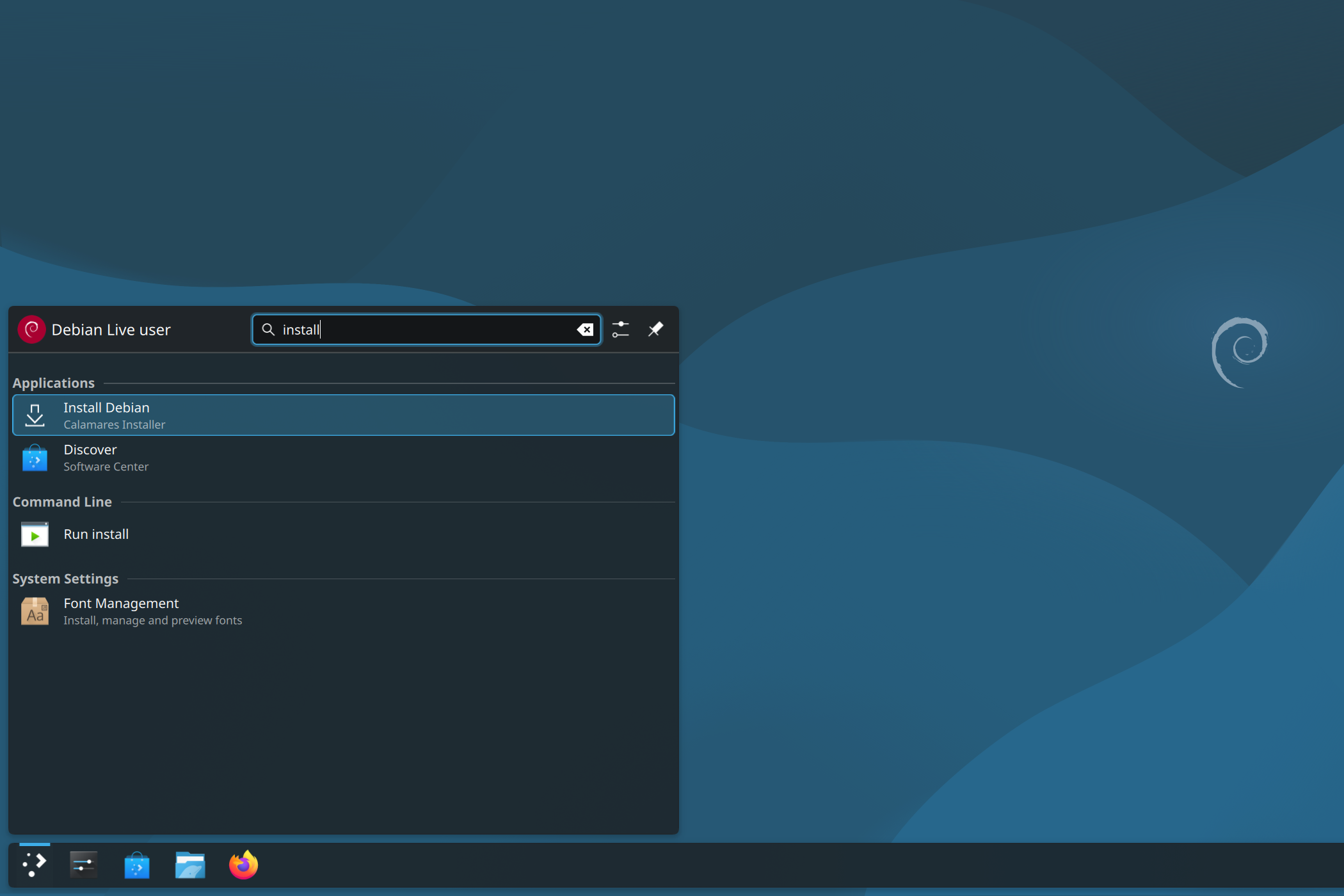Launch Firefox from the taskbar
Viewport: 1344px width, 896px height.
tap(243, 865)
